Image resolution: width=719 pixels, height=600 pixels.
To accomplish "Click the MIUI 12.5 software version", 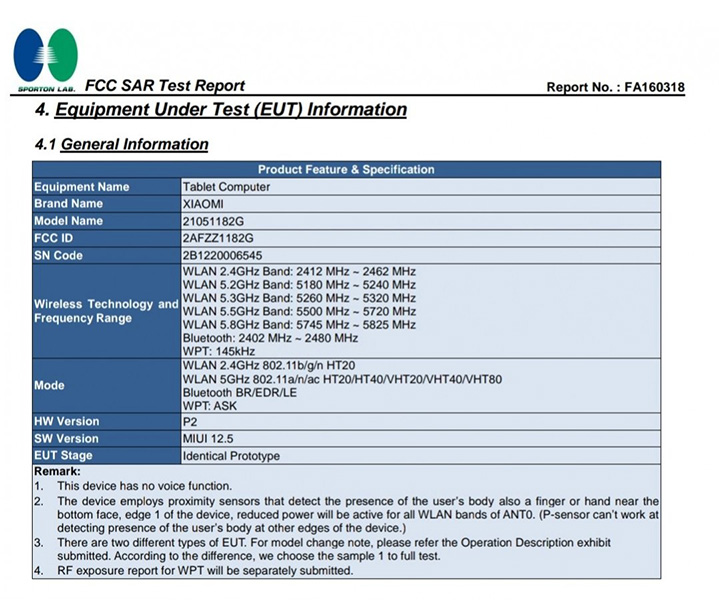I will coord(208,439).
